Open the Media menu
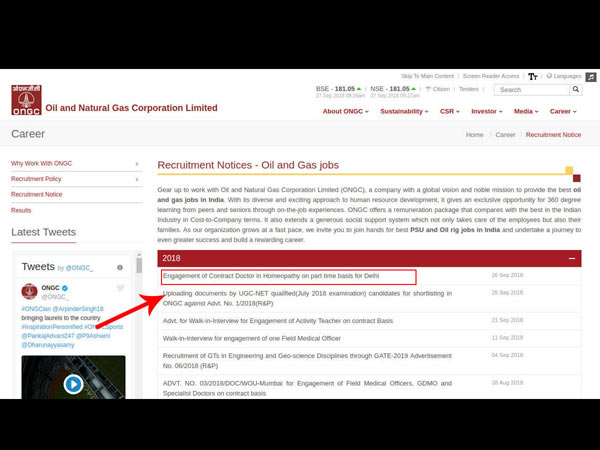600x450 pixels. [x=526, y=111]
